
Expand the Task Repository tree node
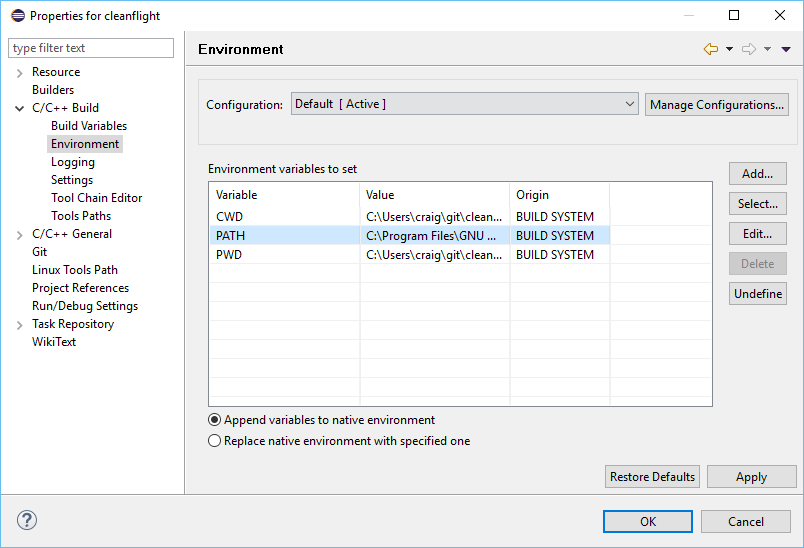[20, 324]
